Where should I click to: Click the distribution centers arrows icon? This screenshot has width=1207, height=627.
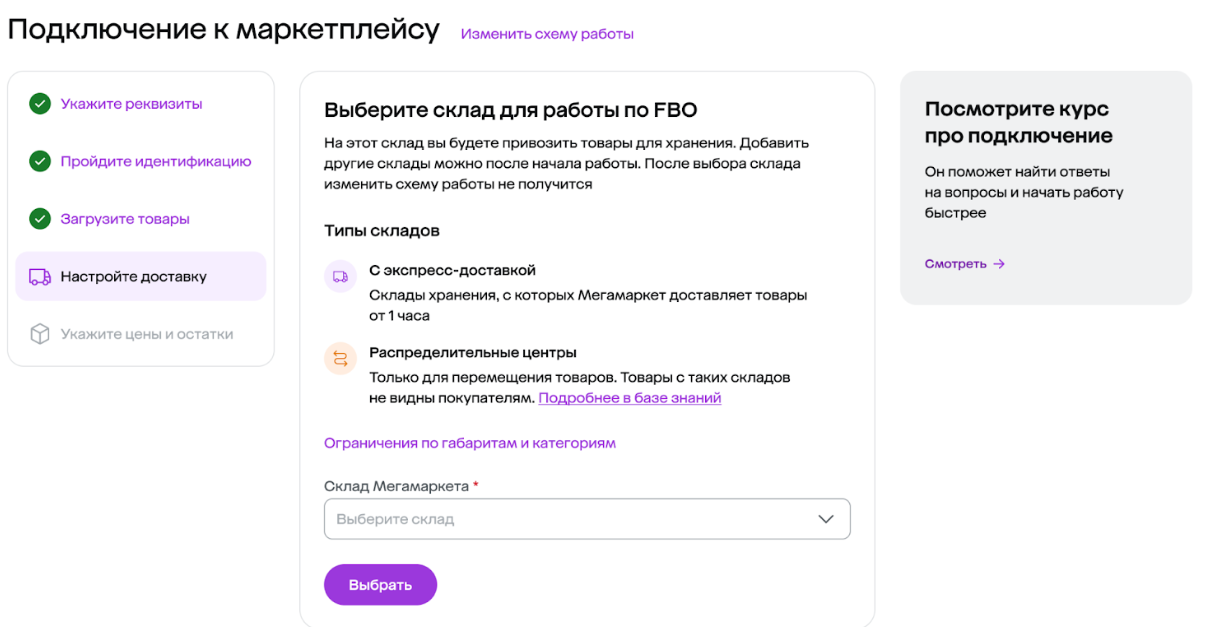coord(340,359)
